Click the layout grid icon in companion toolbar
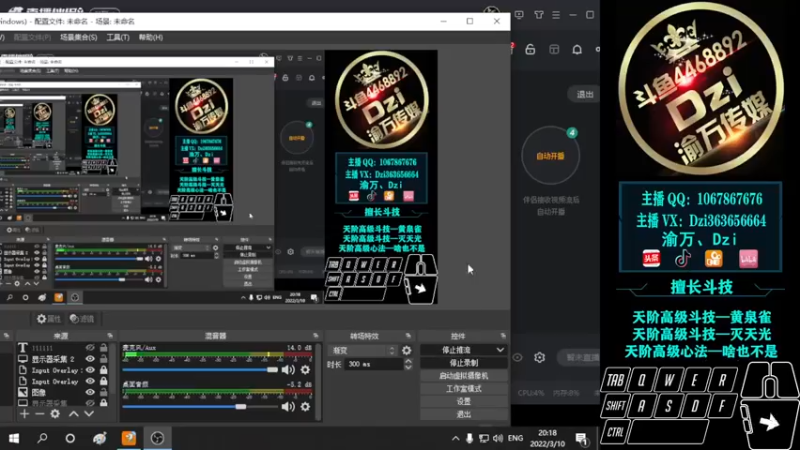The width and height of the screenshot is (800, 450). coord(554,49)
